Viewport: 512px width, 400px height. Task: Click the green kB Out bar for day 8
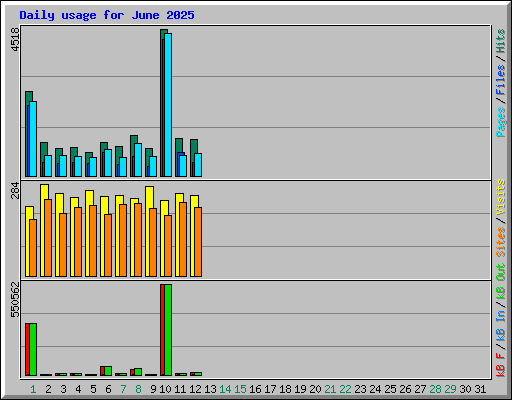(138, 372)
